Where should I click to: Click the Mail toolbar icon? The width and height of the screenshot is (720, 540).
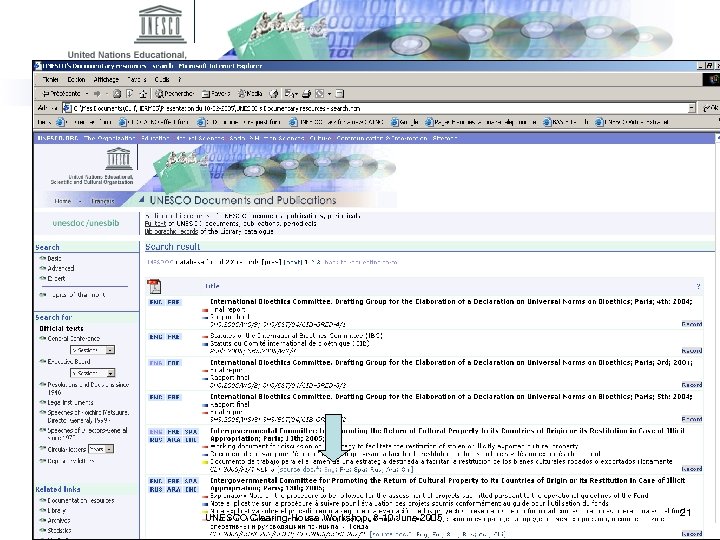coord(290,94)
